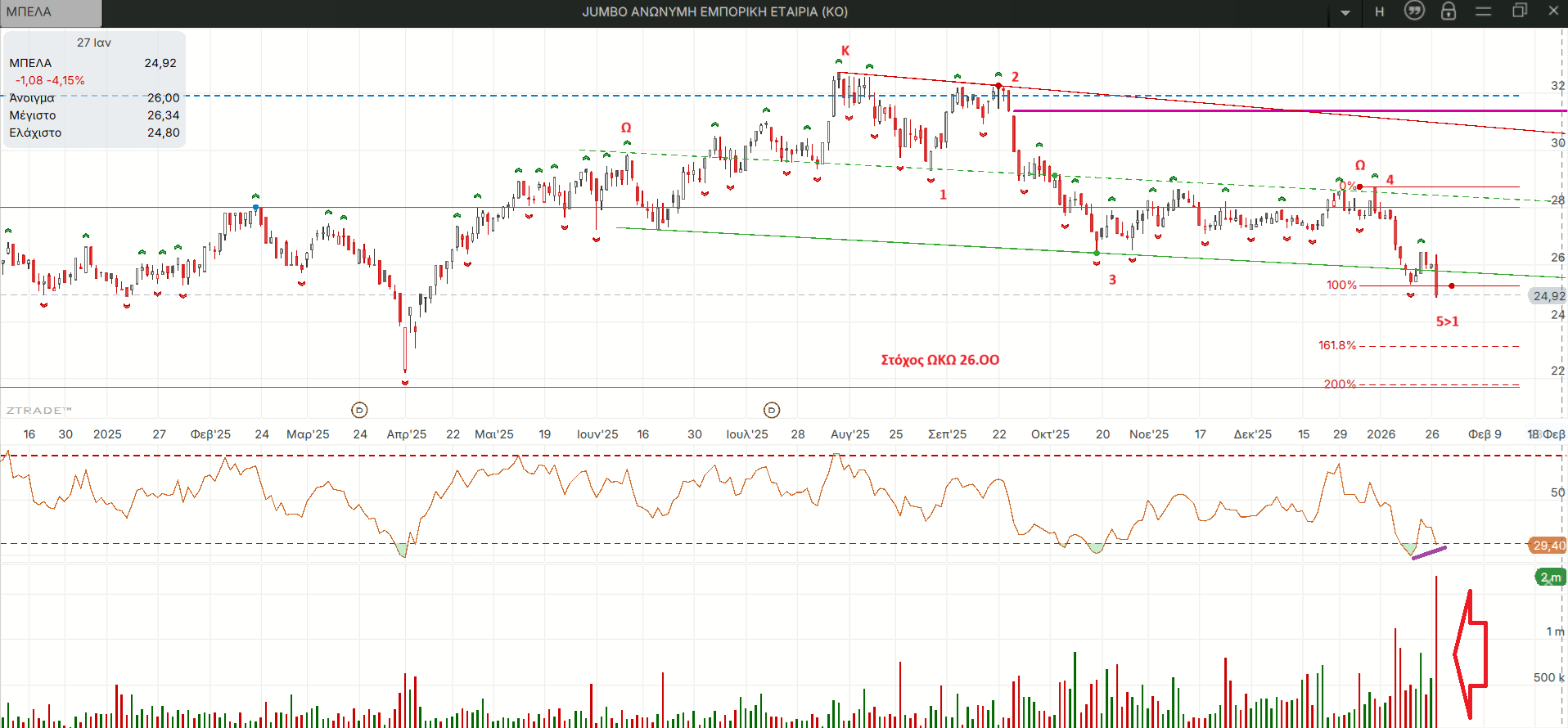Click the RSI value badge 29,40
The width and height of the screenshot is (1568, 728).
pos(1548,546)
